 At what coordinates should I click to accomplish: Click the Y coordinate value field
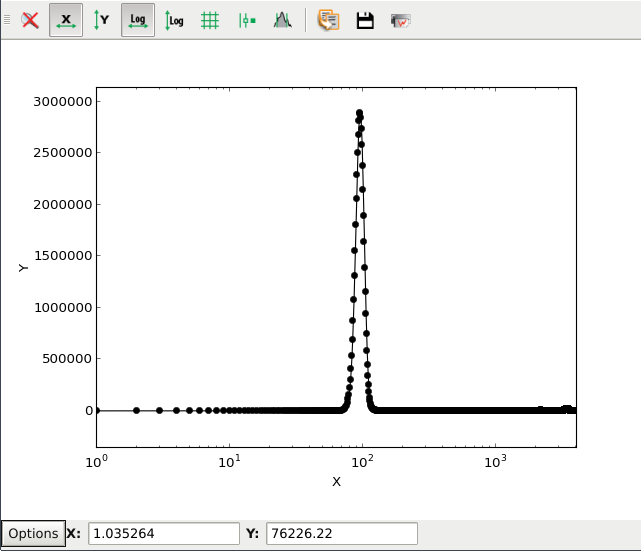pyautogui.click(x=341, y=534)
